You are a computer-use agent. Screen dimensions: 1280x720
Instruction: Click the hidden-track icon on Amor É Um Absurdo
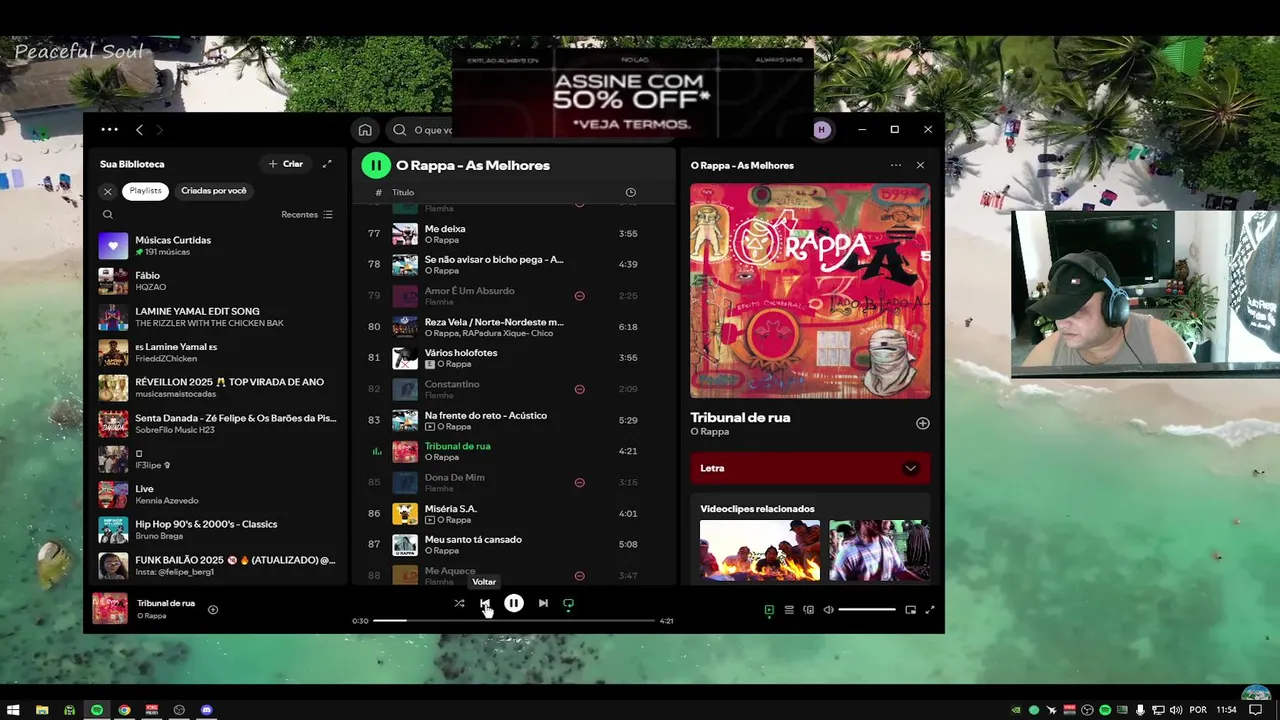click(x=579, y=296)
